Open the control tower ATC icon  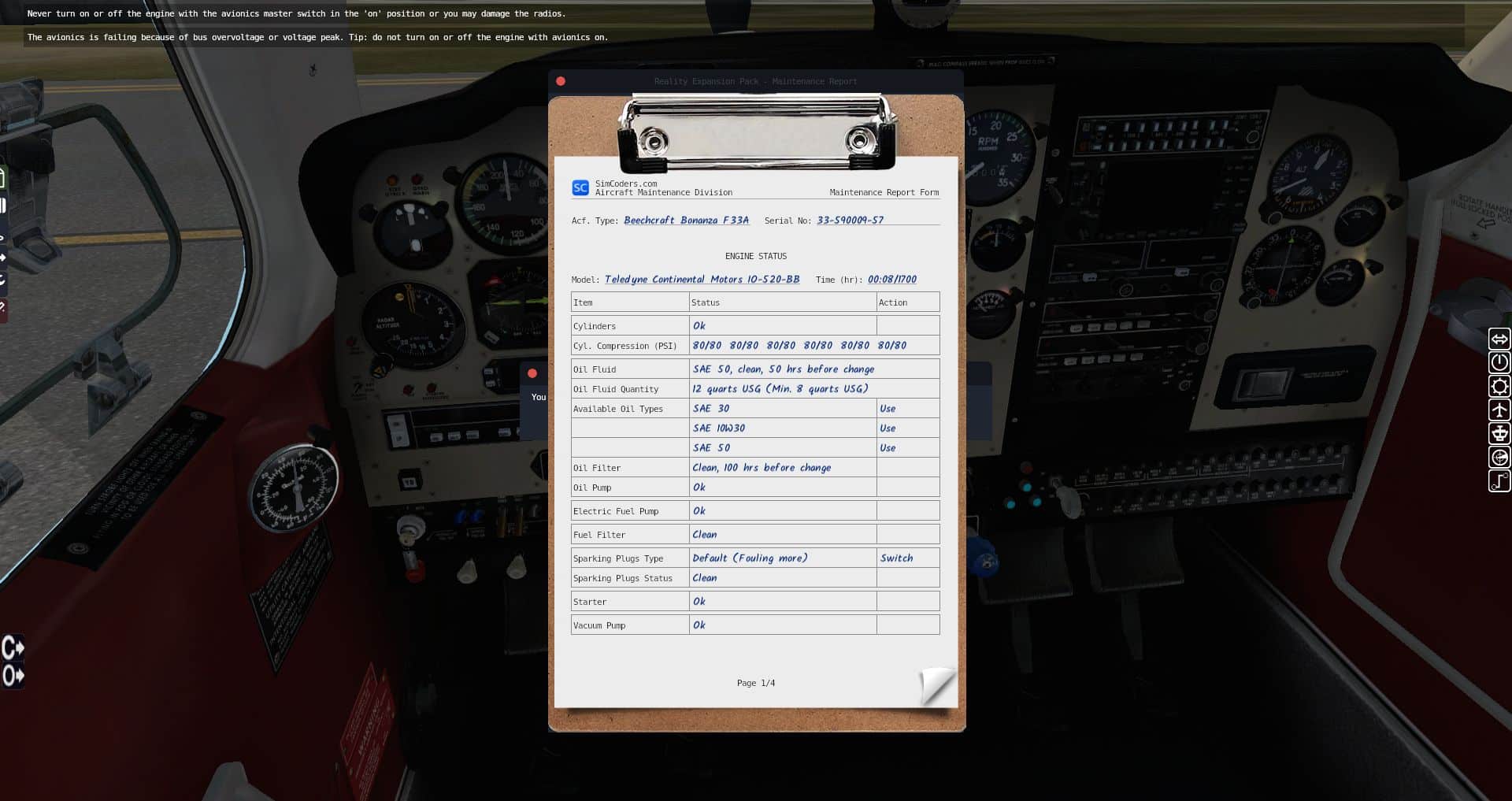[1499, 433]
